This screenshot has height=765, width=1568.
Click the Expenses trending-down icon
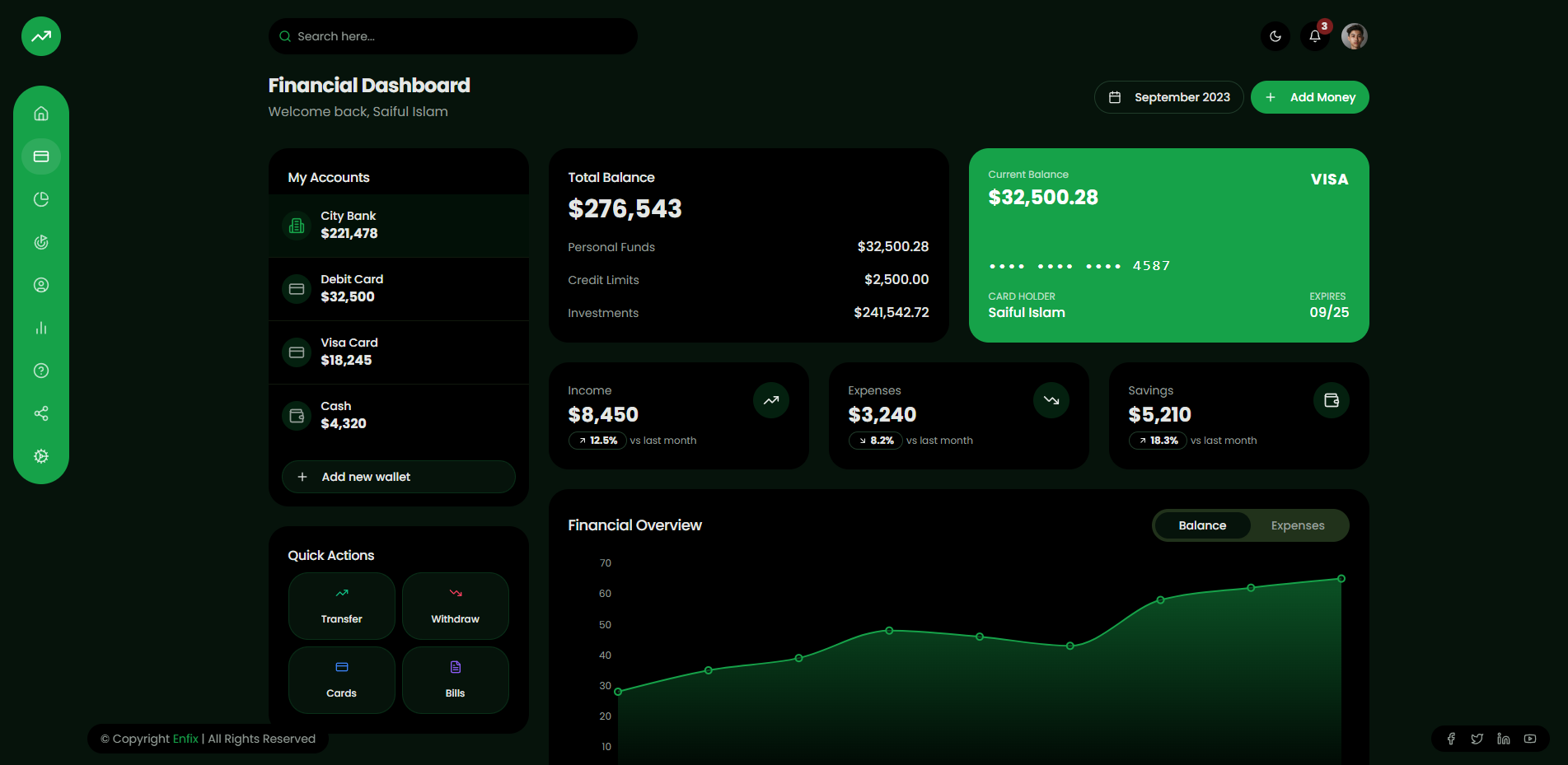pyautogui.click(x=1051, y=400)
